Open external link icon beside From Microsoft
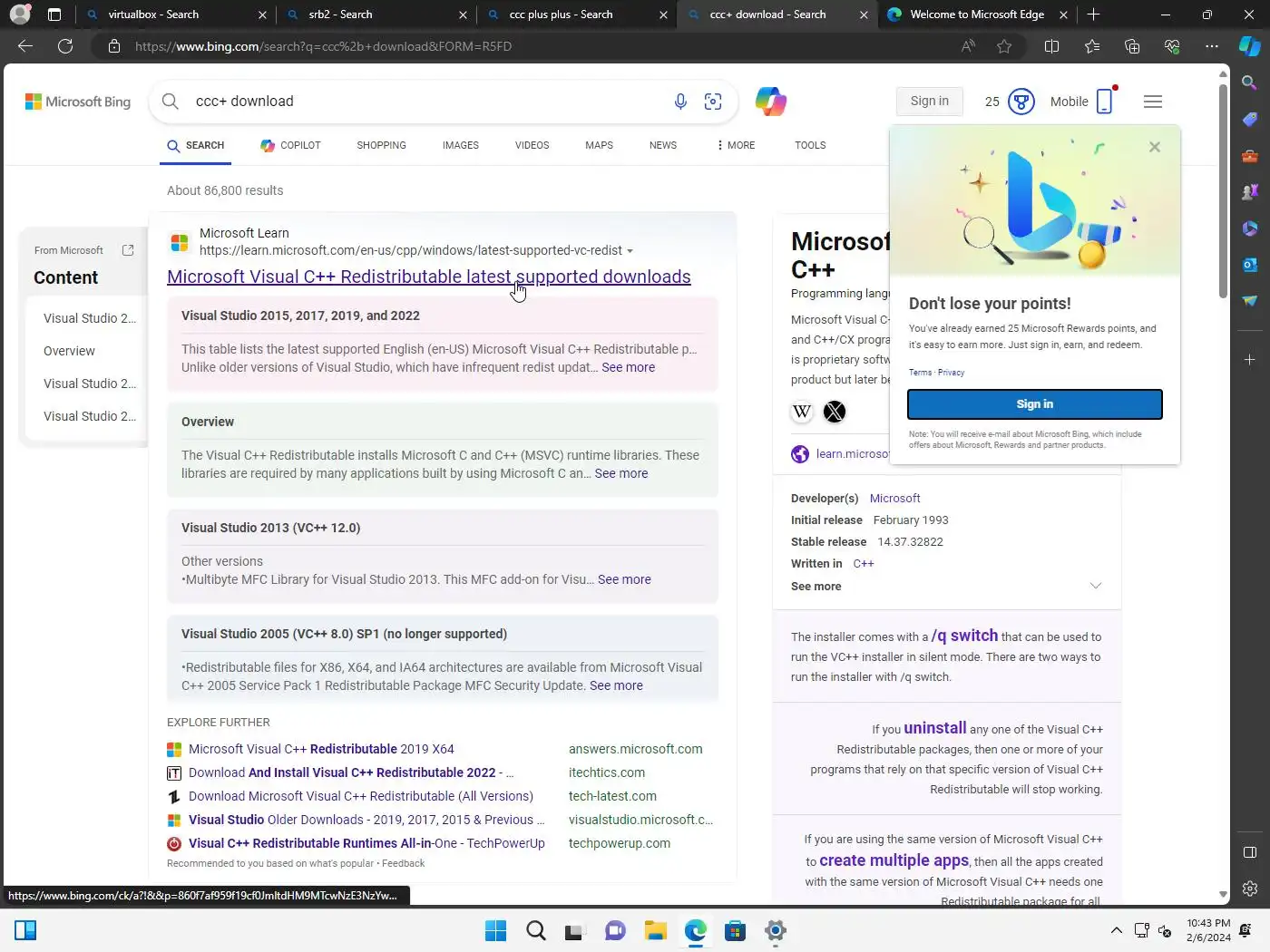Screen dimensions: 1270x952 (128, 250)
